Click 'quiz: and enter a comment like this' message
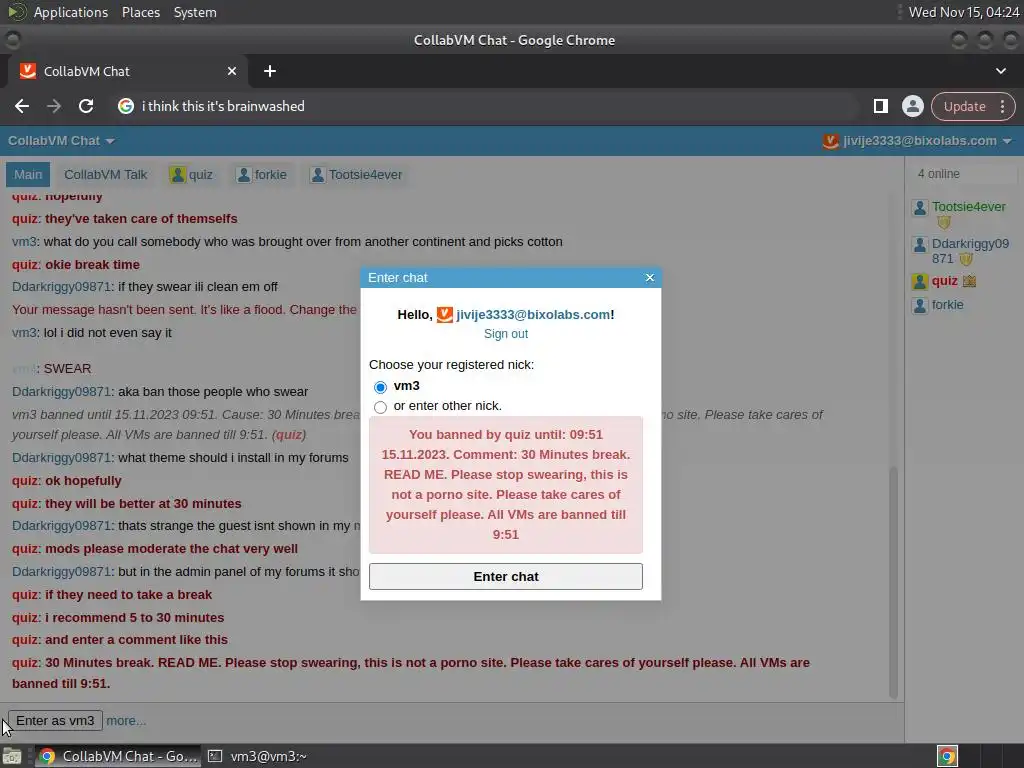 [x=120, y=640]
